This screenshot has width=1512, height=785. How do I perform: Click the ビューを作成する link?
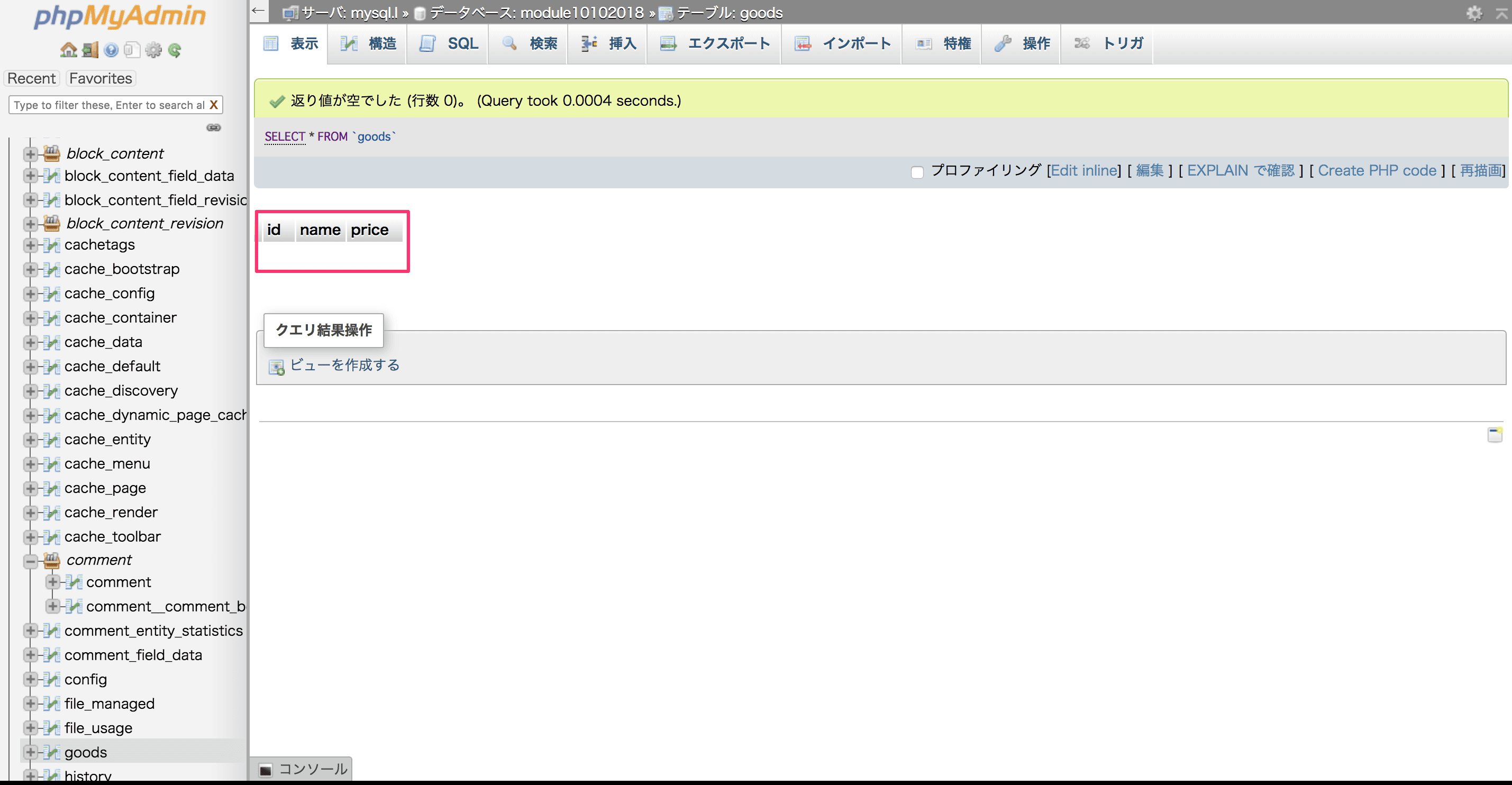(344, 365)
